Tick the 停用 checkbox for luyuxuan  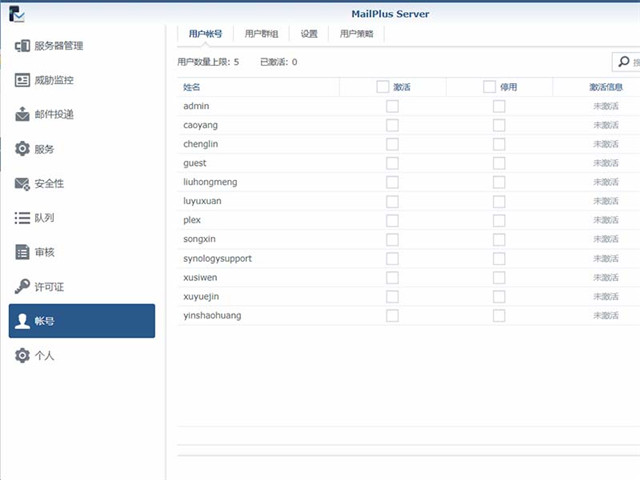pyautogui.click(x=499, y=201)
